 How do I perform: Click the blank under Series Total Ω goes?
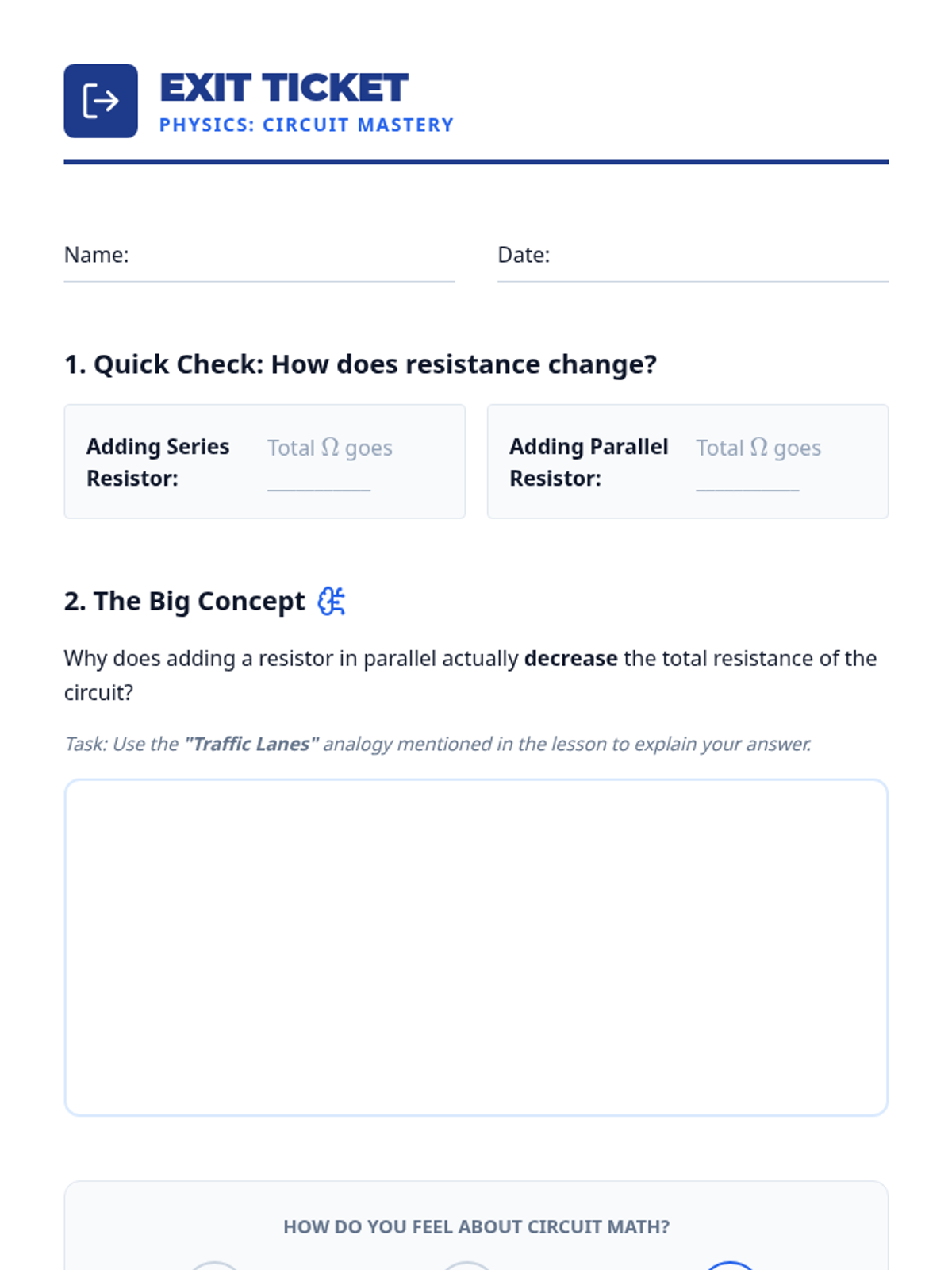pos(319,481)
